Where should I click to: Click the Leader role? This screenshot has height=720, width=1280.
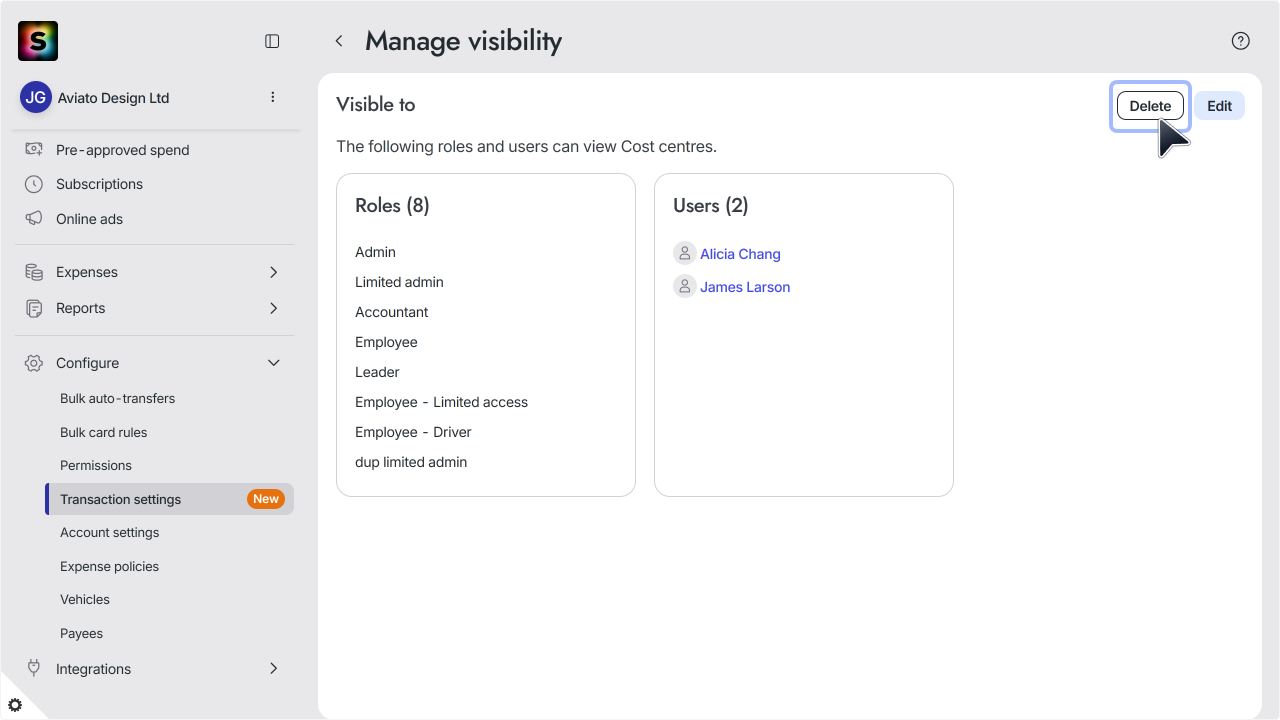pos(377,372)
